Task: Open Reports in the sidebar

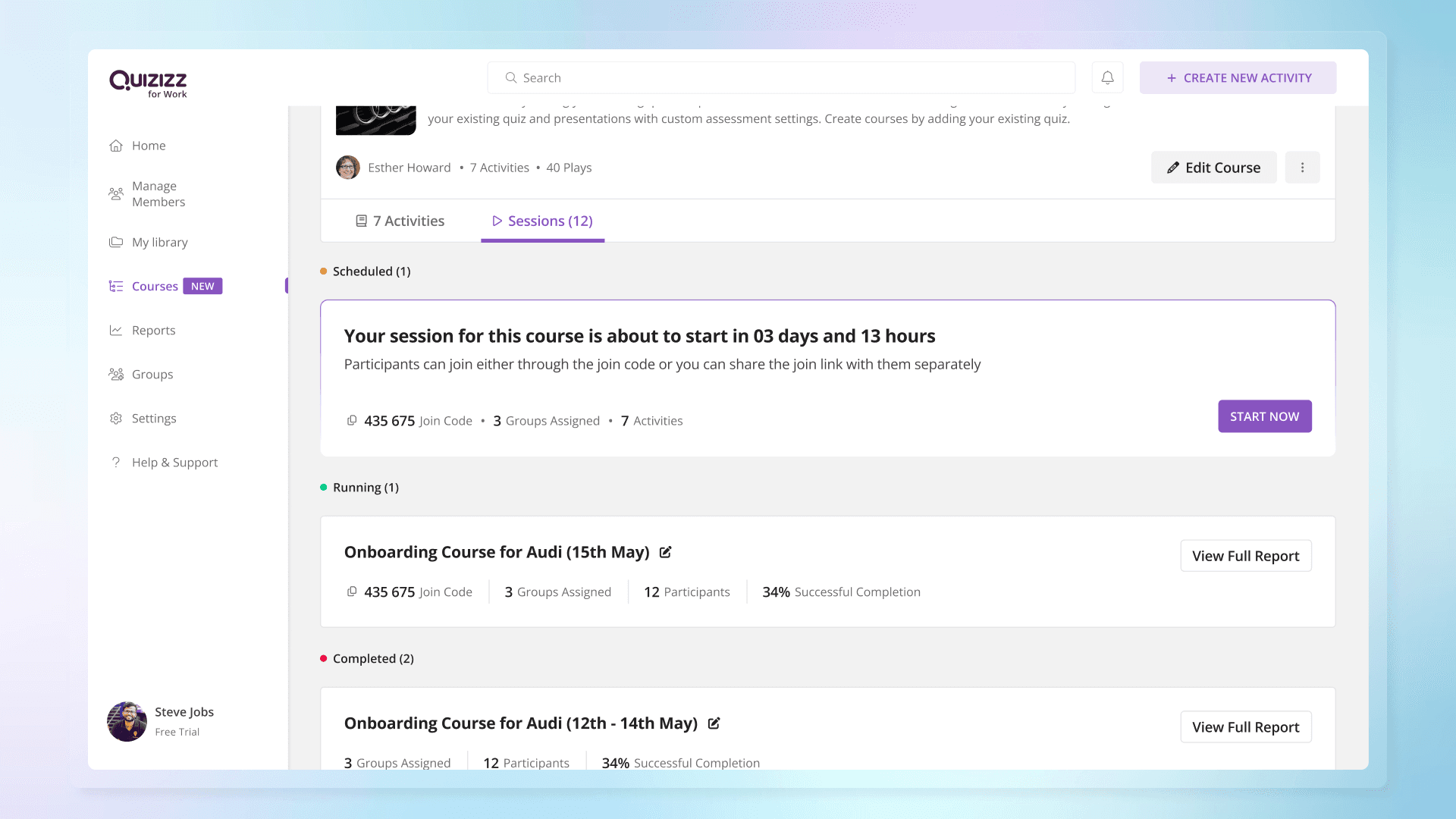Action: coord(153,331)
